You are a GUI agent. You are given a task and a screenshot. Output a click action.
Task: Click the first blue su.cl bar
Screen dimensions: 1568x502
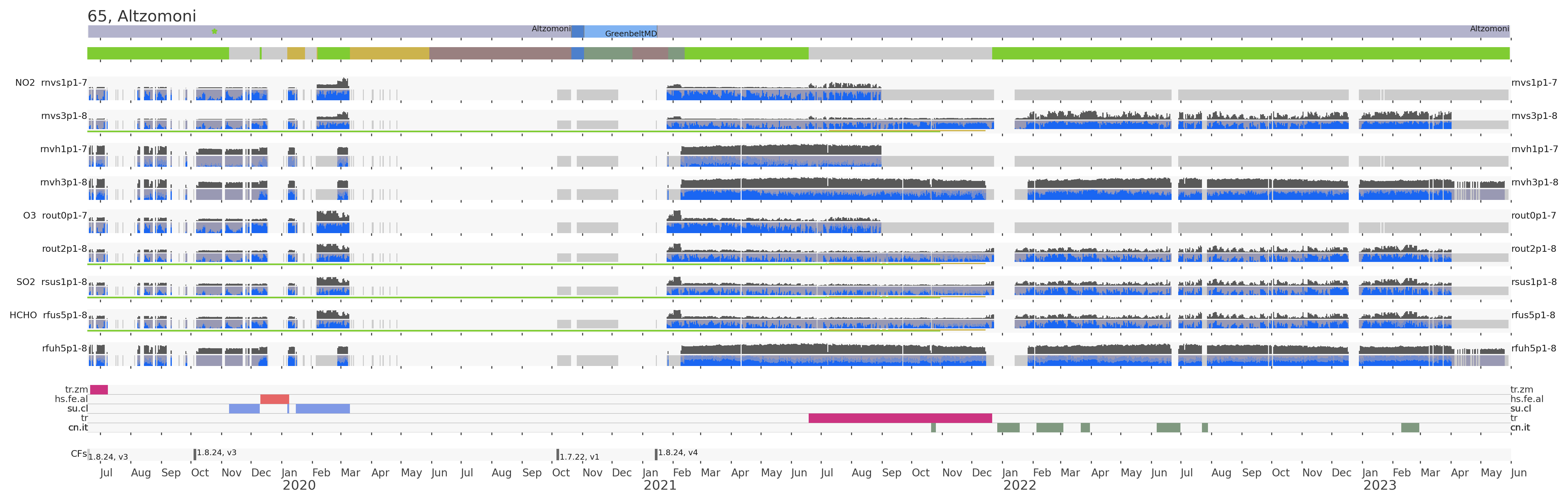244,409
